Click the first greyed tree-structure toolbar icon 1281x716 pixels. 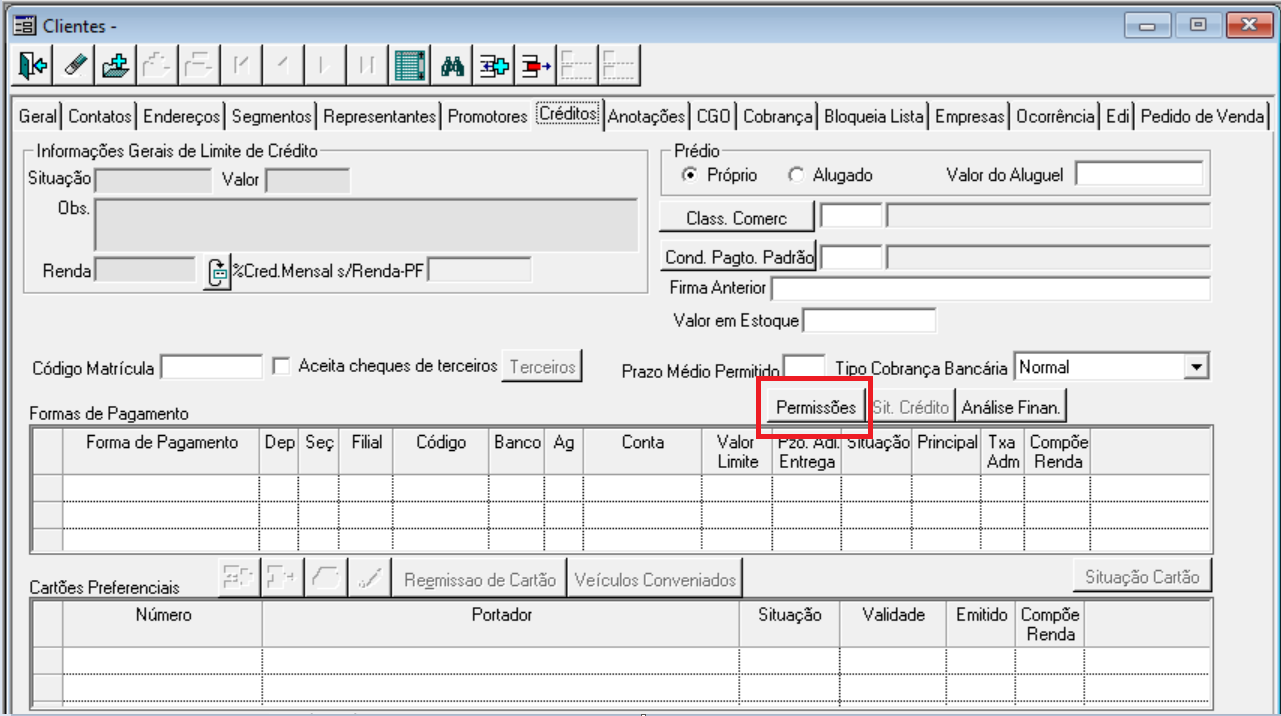pos(578,66)
